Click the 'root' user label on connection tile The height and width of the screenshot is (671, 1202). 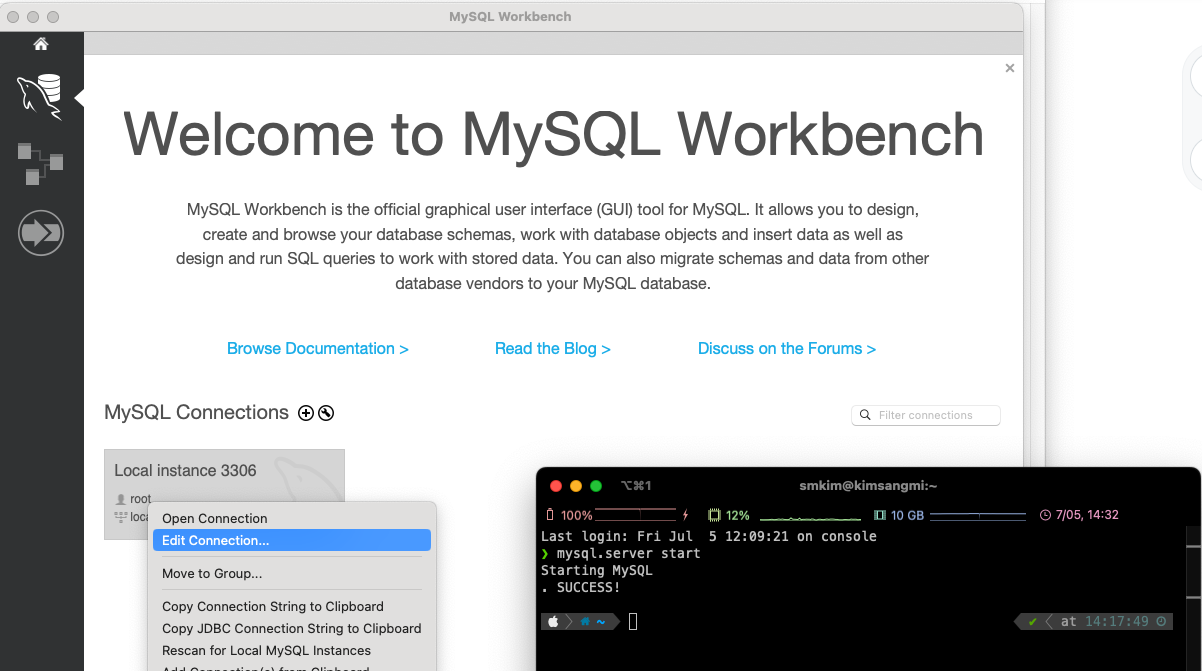141,499
